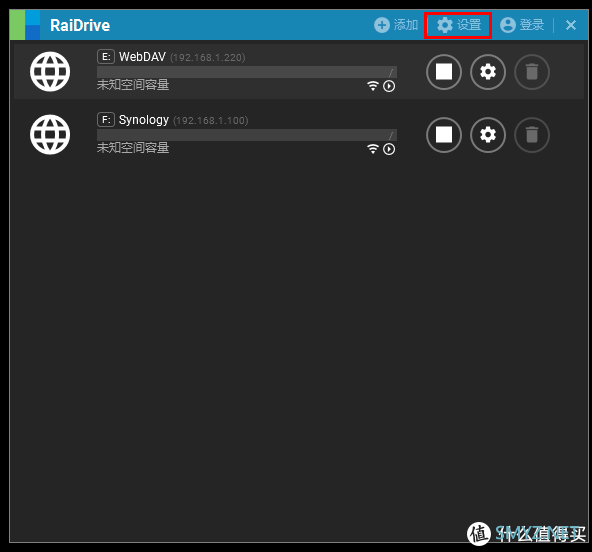
Task: Click the RaiDrive title text
Action: click(x=80, y=26)
